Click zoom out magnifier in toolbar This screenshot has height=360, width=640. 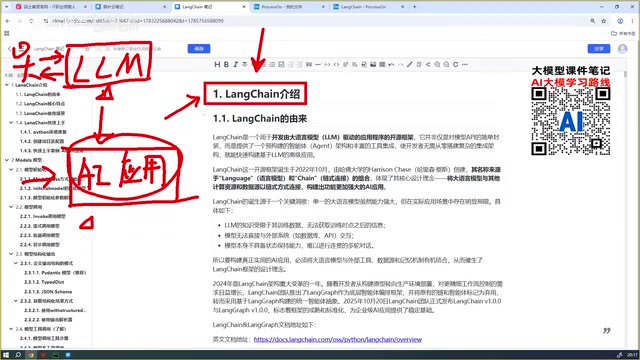pos(447,64)
